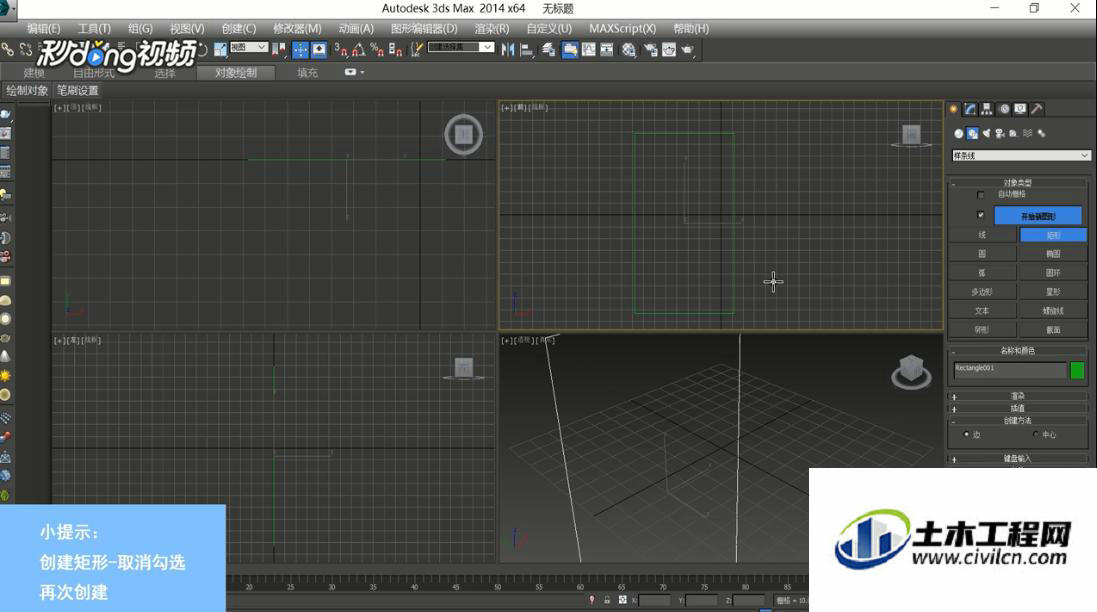Select the Geometry category icon
The image size is (1097, 612).
click(958, 133)
